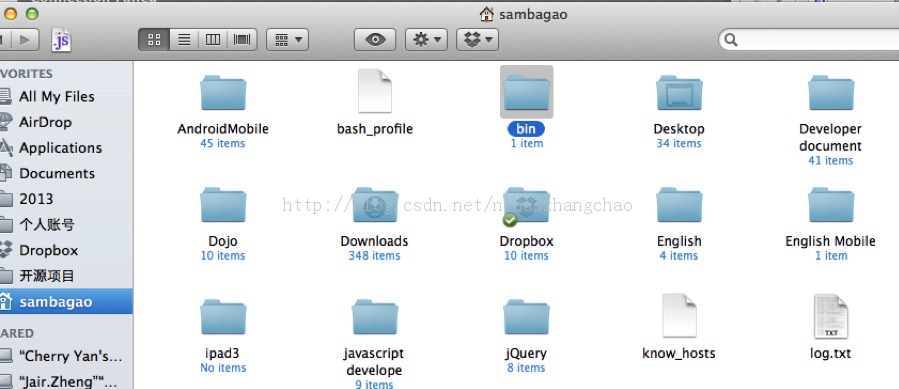Select "Jair.Zheng" shared computer
The width and height of the screenshot is (899, 389).
click(67, 381)
